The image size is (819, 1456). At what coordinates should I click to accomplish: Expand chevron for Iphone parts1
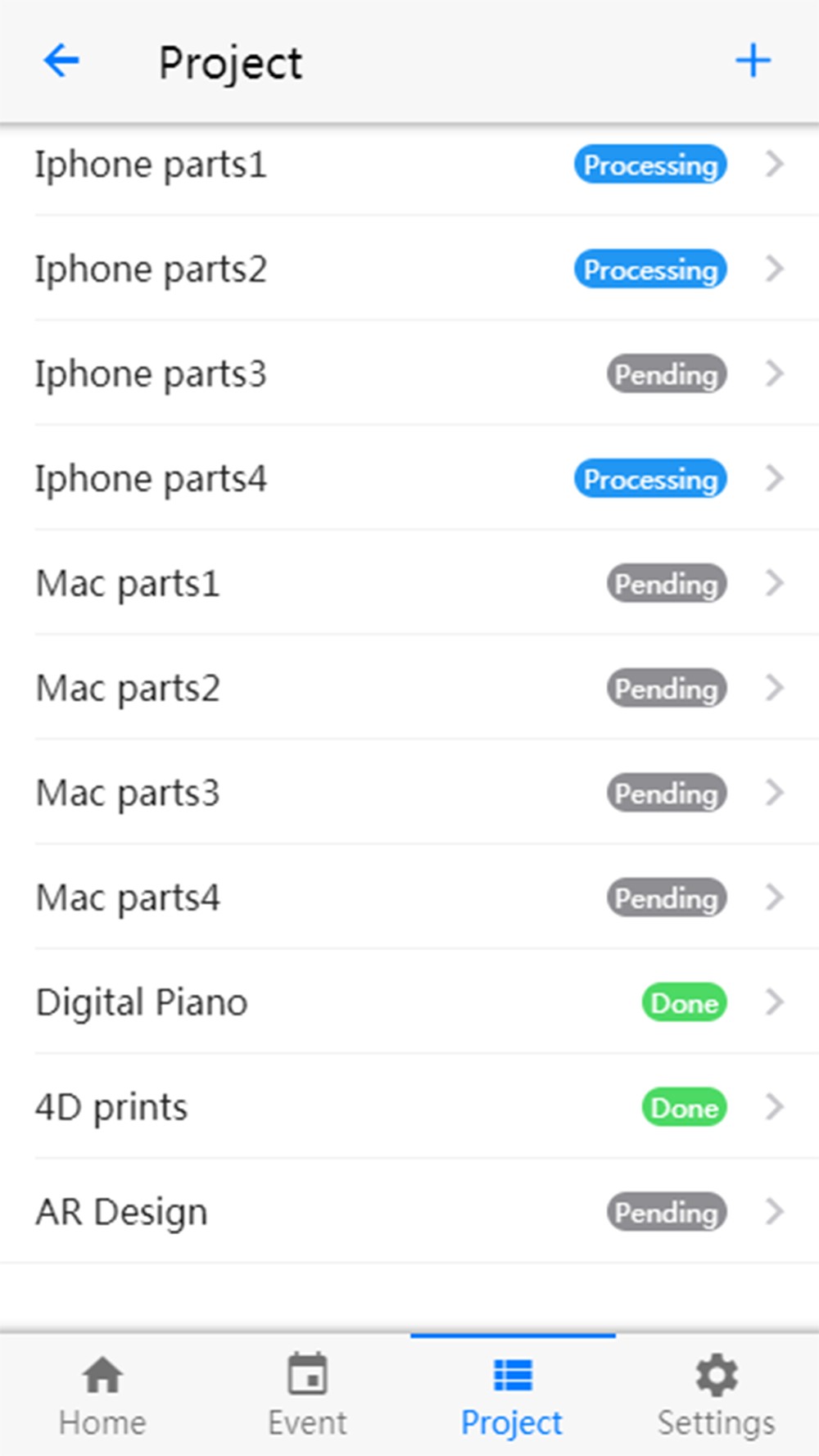pyautogui.click(x=775, y=165)
